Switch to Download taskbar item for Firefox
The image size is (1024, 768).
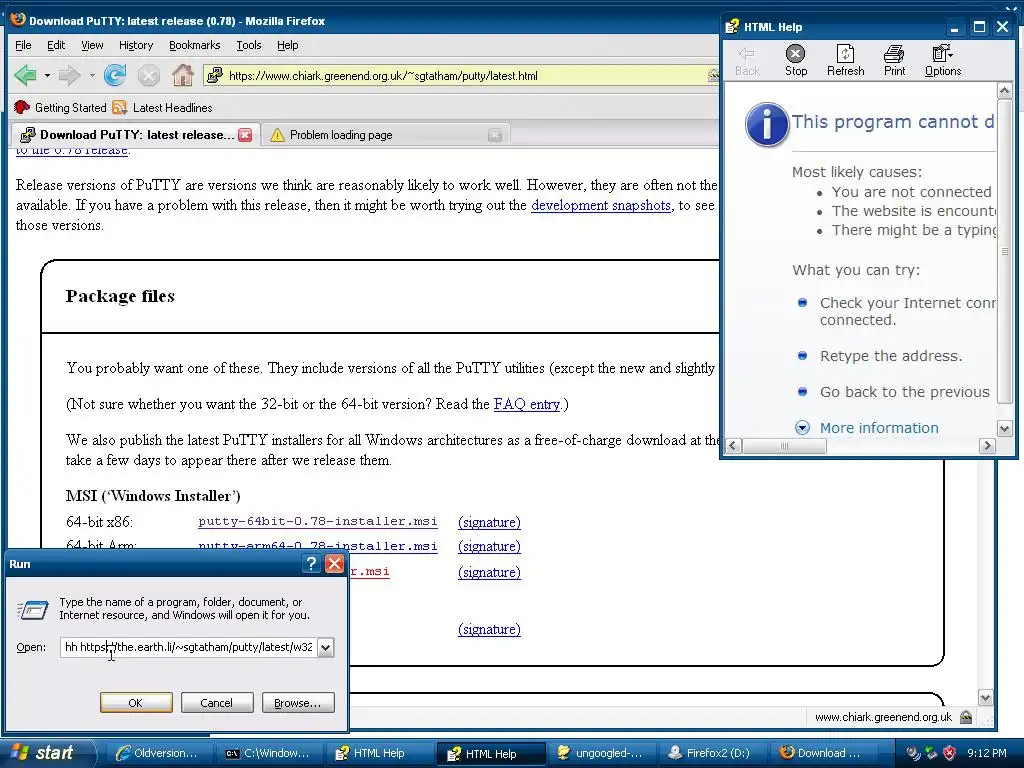(x=821, y=753)
